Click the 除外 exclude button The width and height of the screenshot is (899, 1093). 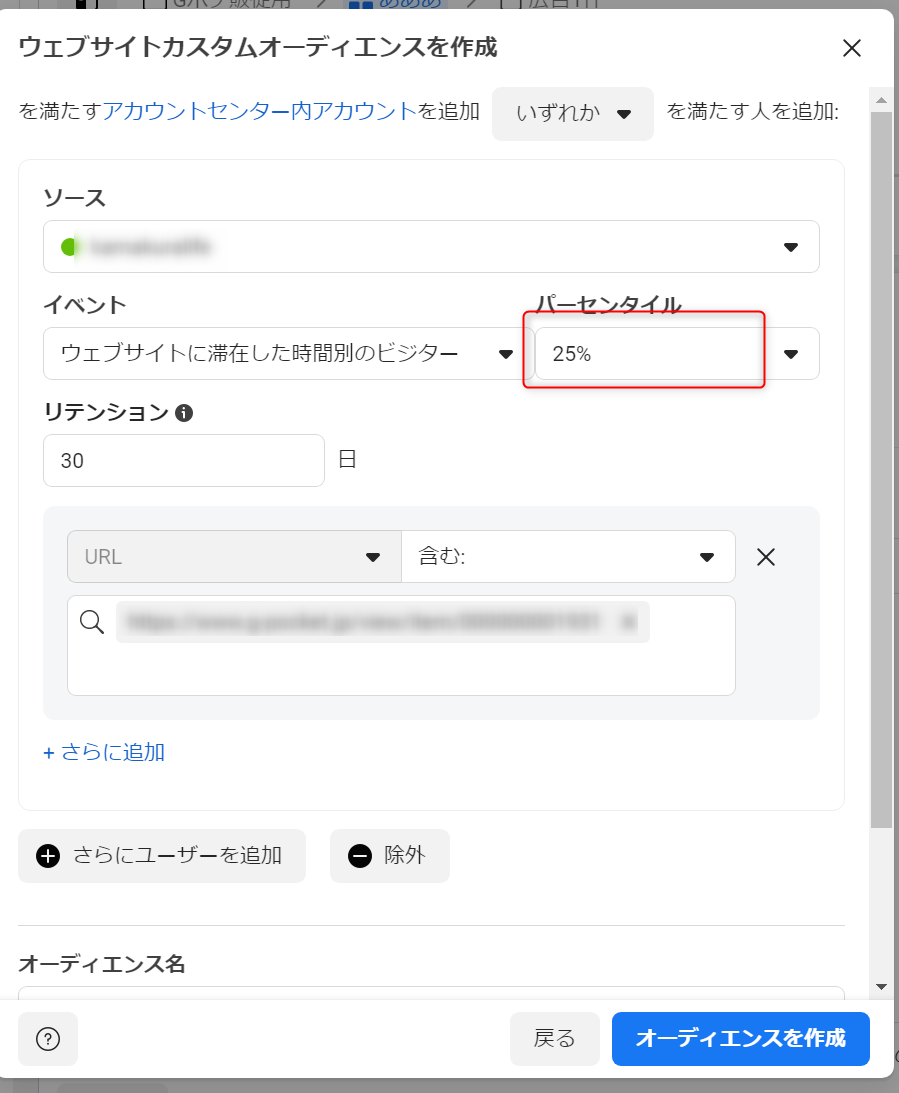click(389, 856)
